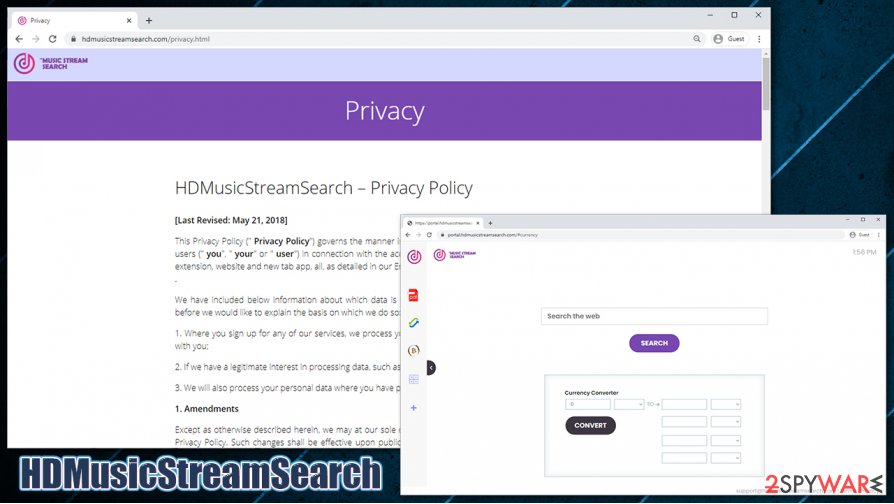Open a new tab in portal window
This screenshot has width=894, height=504.
point(490,223)
